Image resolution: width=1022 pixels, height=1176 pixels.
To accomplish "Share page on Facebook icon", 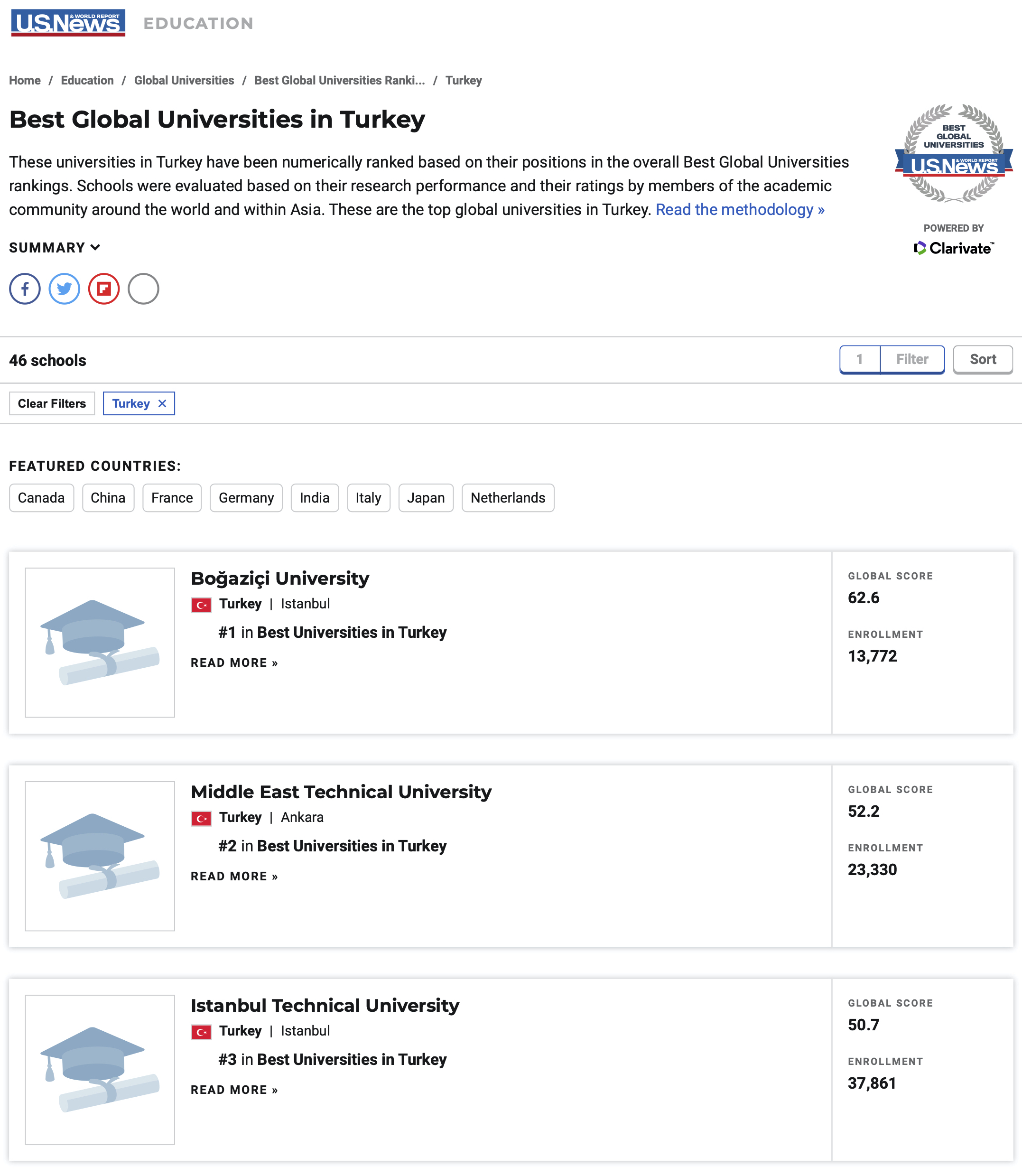I will pyautogui.click(x=25, y=289).
